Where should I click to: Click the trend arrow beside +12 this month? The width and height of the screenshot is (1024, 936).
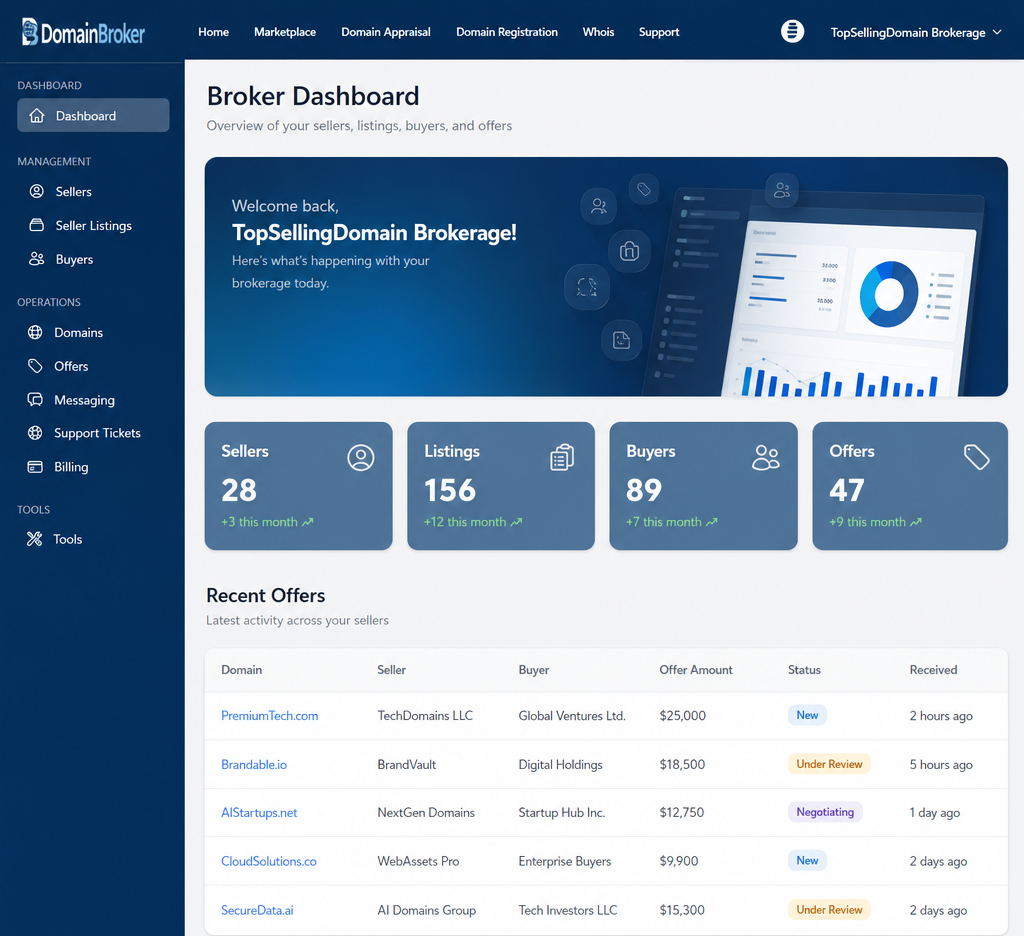(x=517, y=522)
